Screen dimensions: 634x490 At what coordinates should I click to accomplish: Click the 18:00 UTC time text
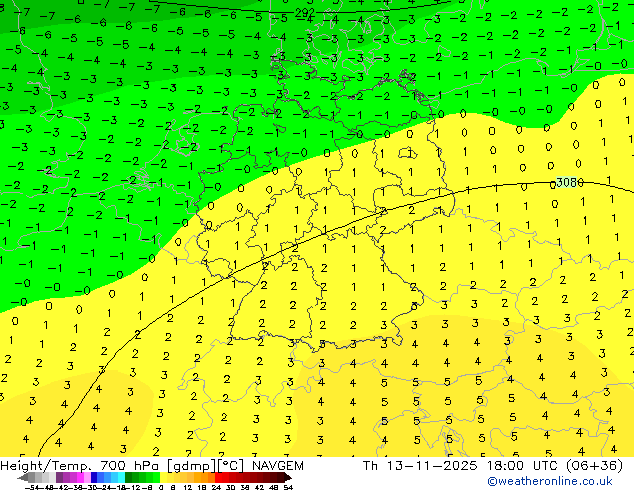pyautogui.click(x=523, y=466)
